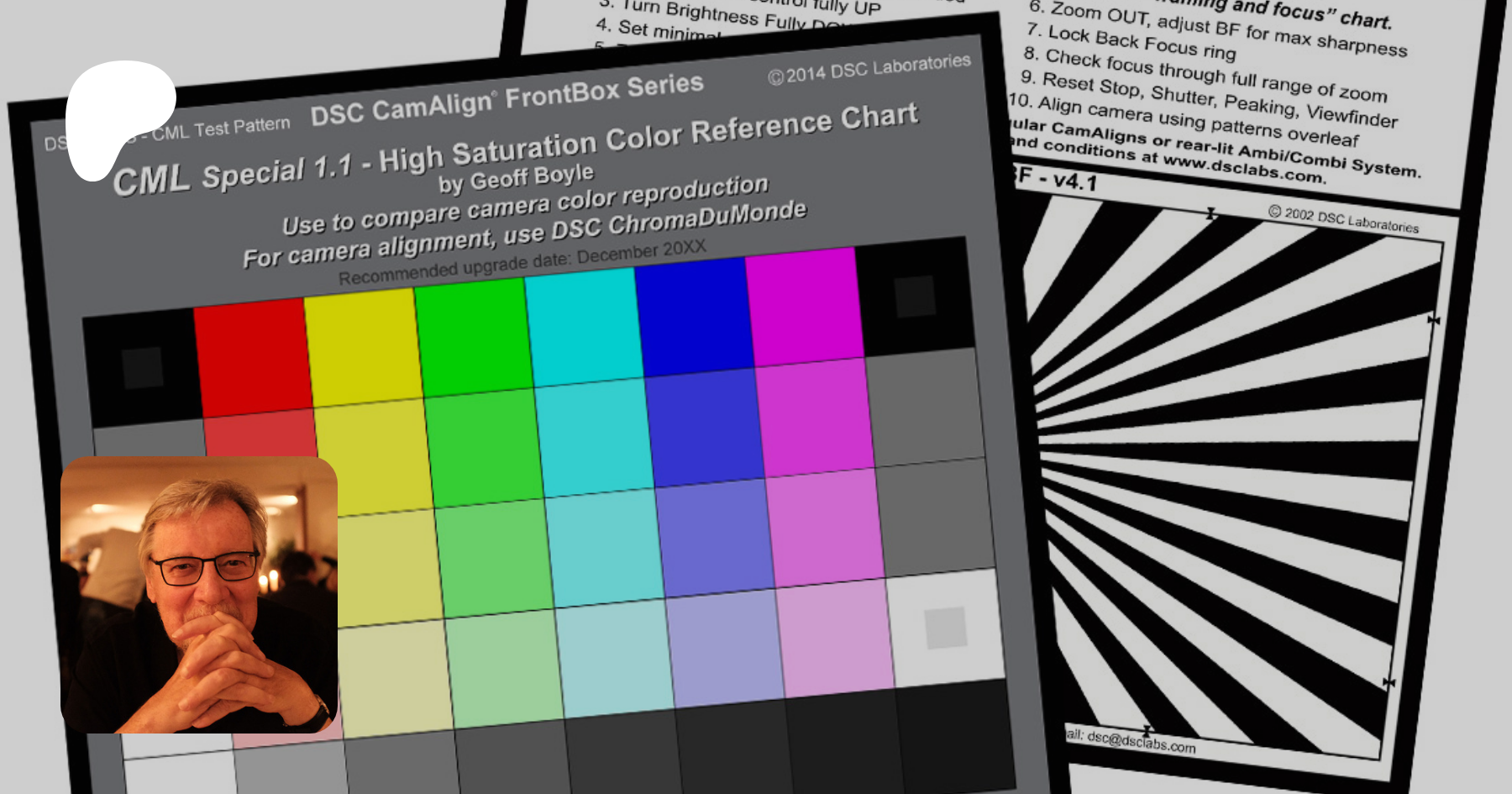Pick the magenta swatch in top row
This screenshot has width=1512, height=794.
pyautogui.click(x=803, y=305)
